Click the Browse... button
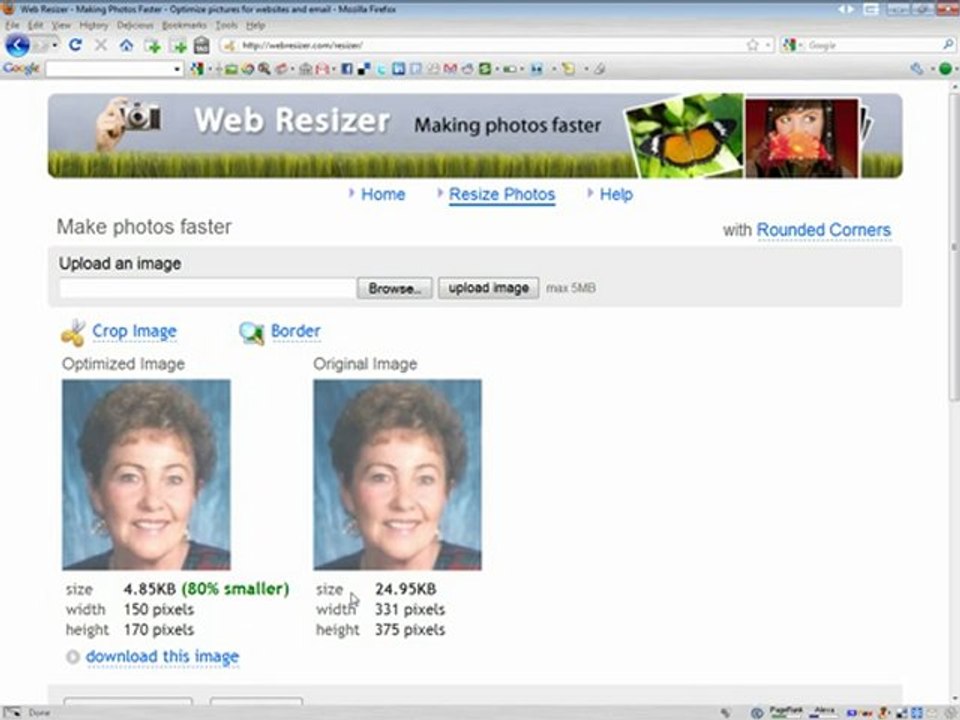This screenshot has height=720, width=960. click(x=394, y=288)
